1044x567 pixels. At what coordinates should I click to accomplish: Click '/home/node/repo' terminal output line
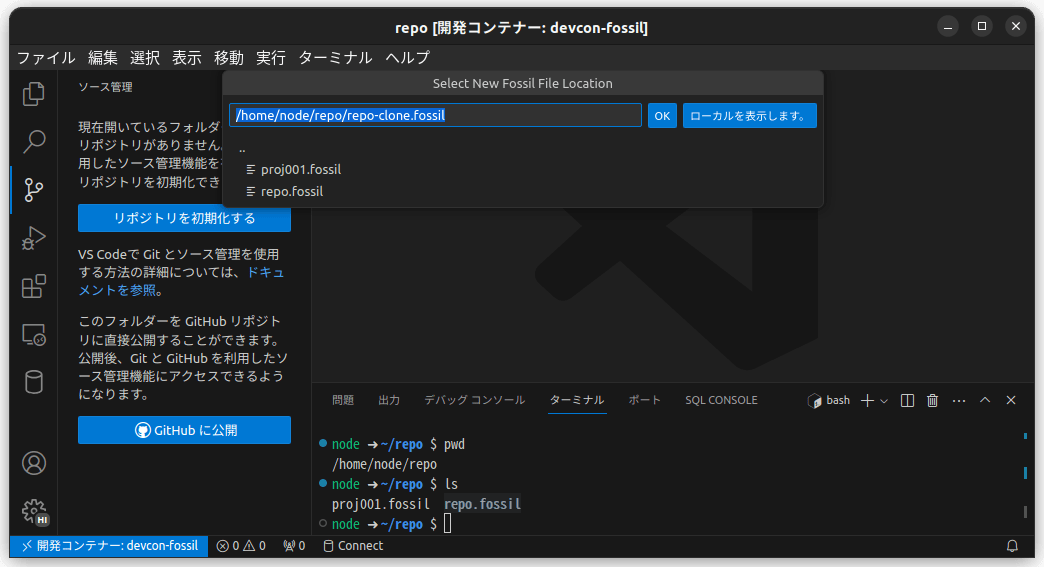(384, 465)
